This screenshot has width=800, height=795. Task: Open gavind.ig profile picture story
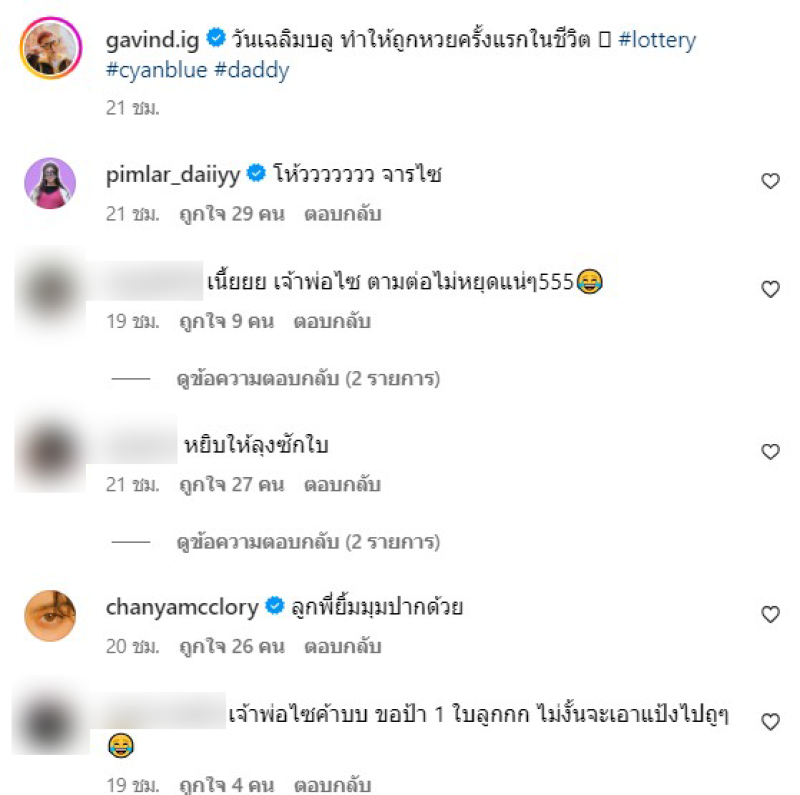pyautogui.click(x=51, y=48)
